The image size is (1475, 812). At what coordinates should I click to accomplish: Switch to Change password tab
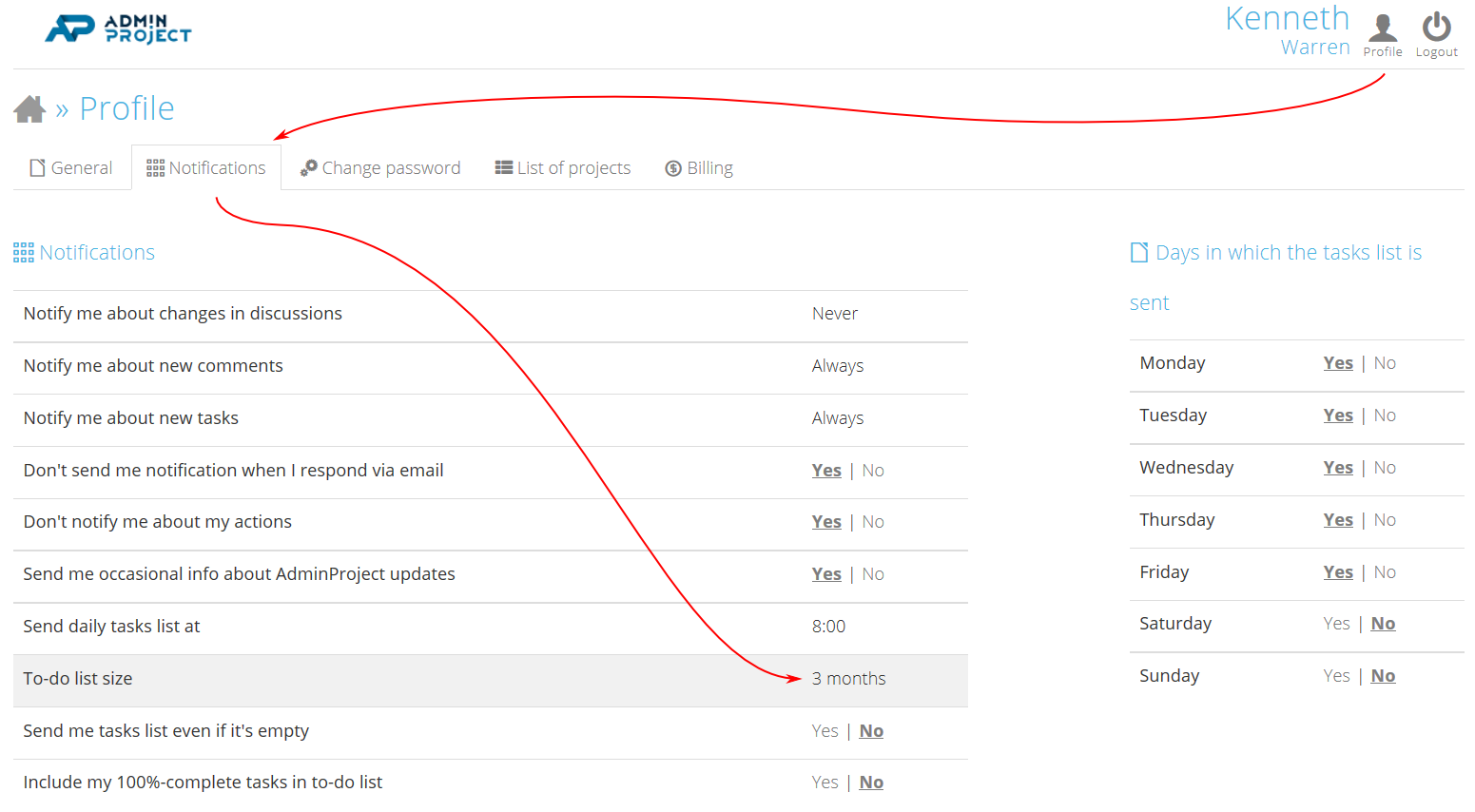click(380, 168)
